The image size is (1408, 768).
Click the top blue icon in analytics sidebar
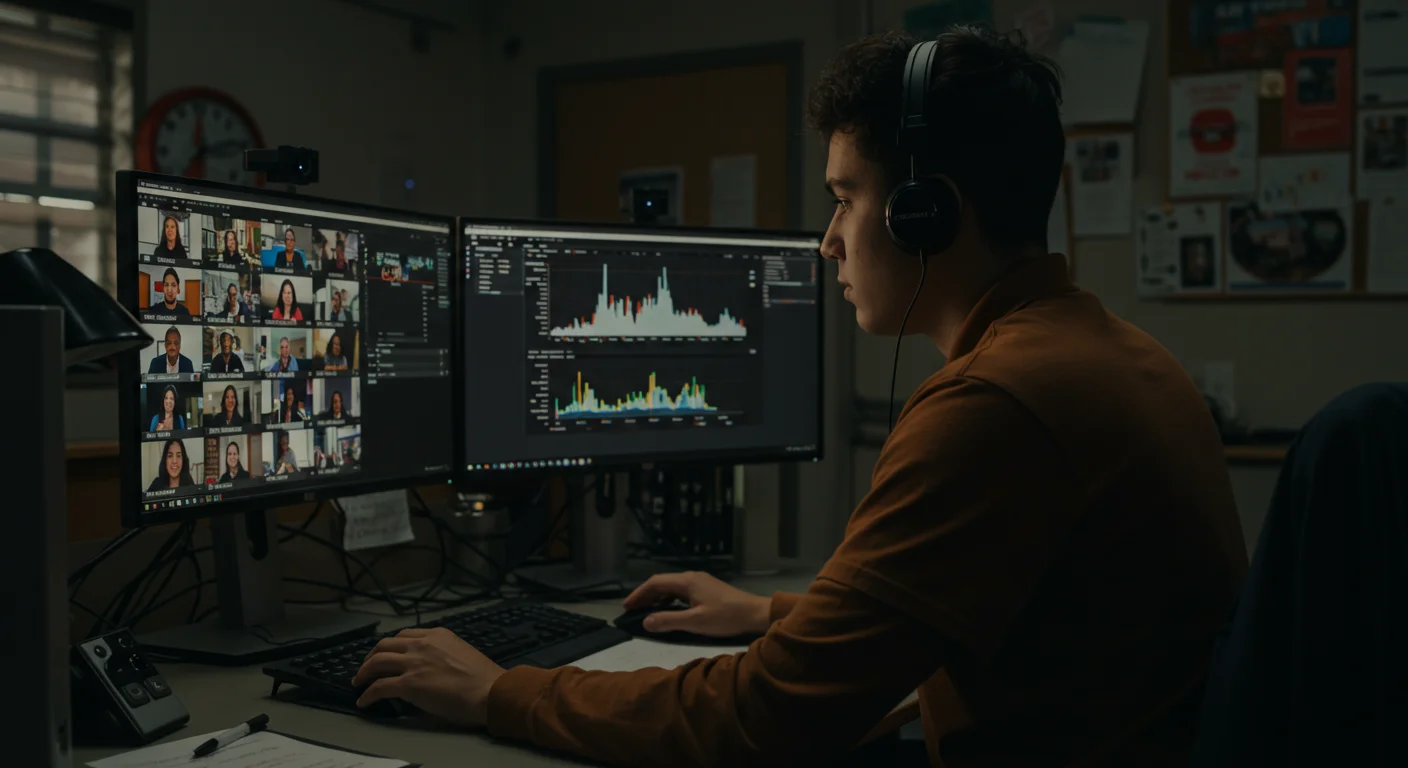click(x=467, y=253)
